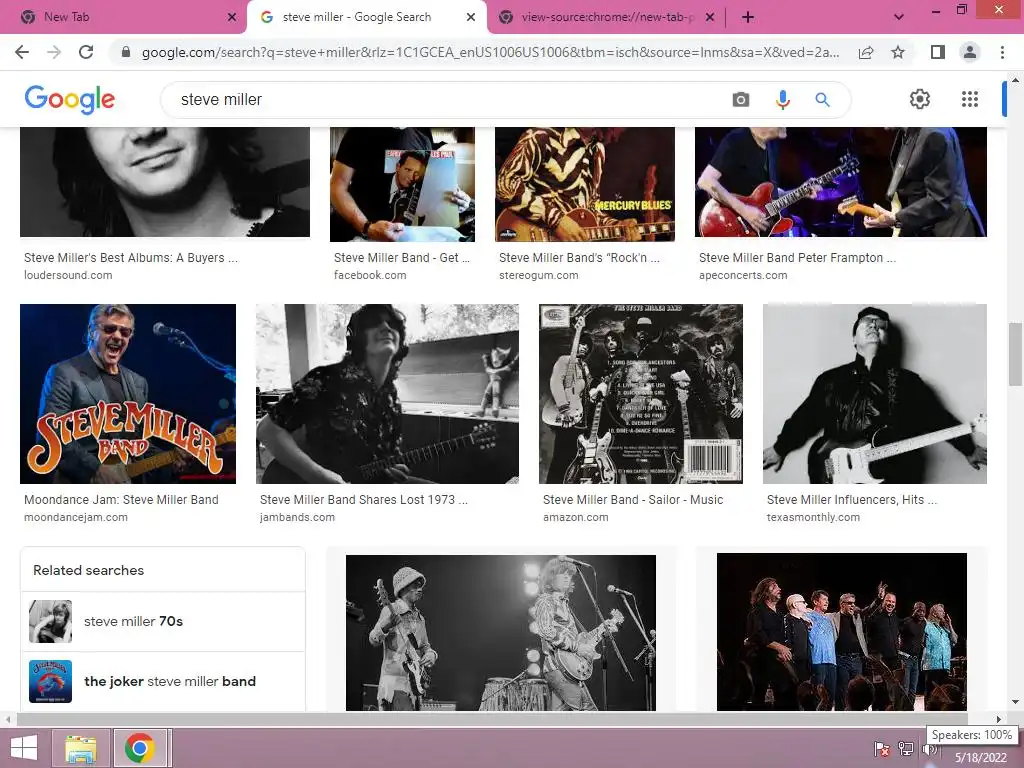Open black-and-white stage performance image

tap(500, 632)
